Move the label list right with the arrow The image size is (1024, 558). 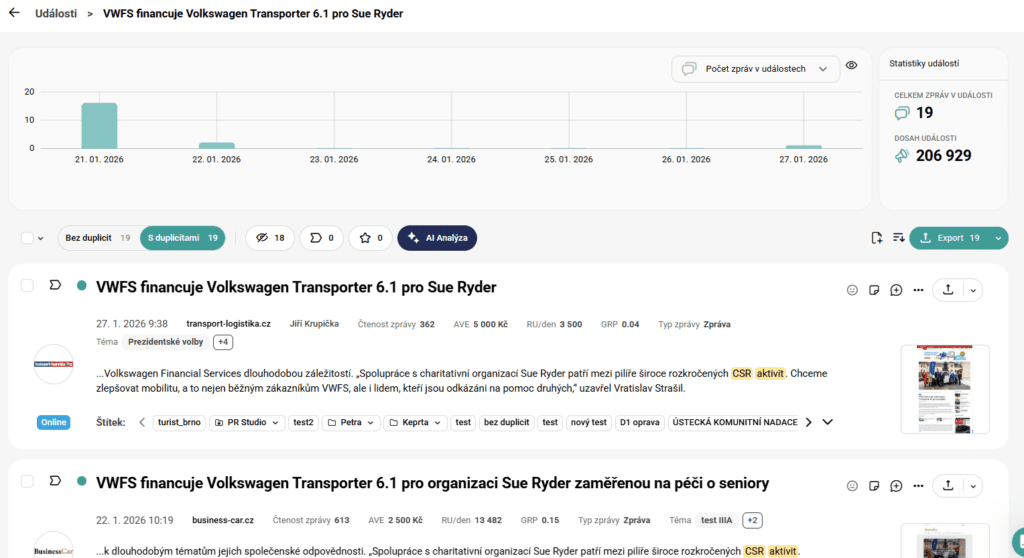(x=808, y=422)
